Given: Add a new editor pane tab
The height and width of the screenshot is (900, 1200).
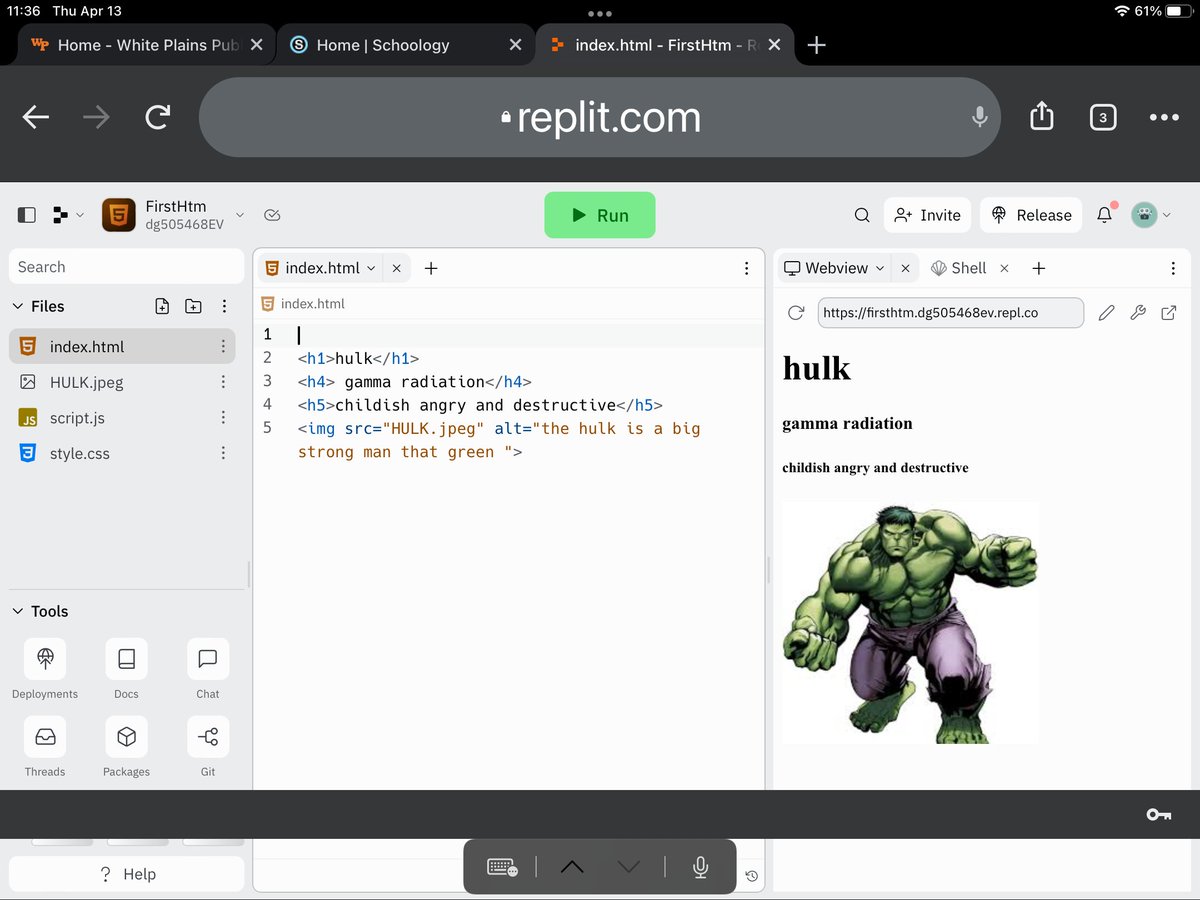Looking at the screenshot, I should click(431, 268).
